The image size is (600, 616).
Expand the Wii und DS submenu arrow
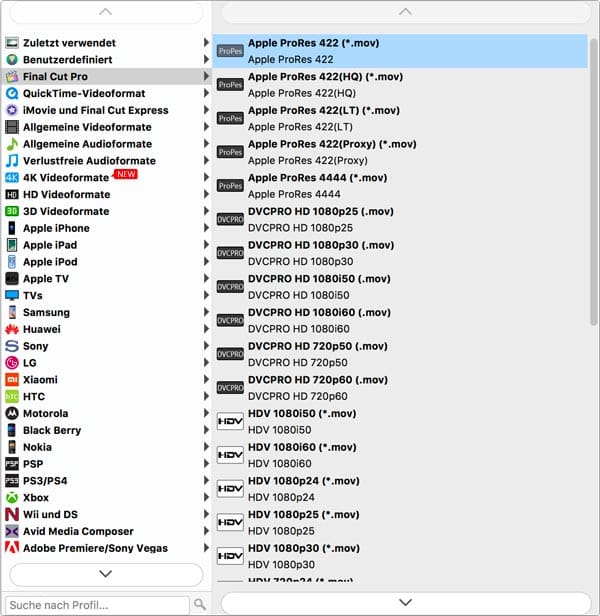click(x=206, y=514)
